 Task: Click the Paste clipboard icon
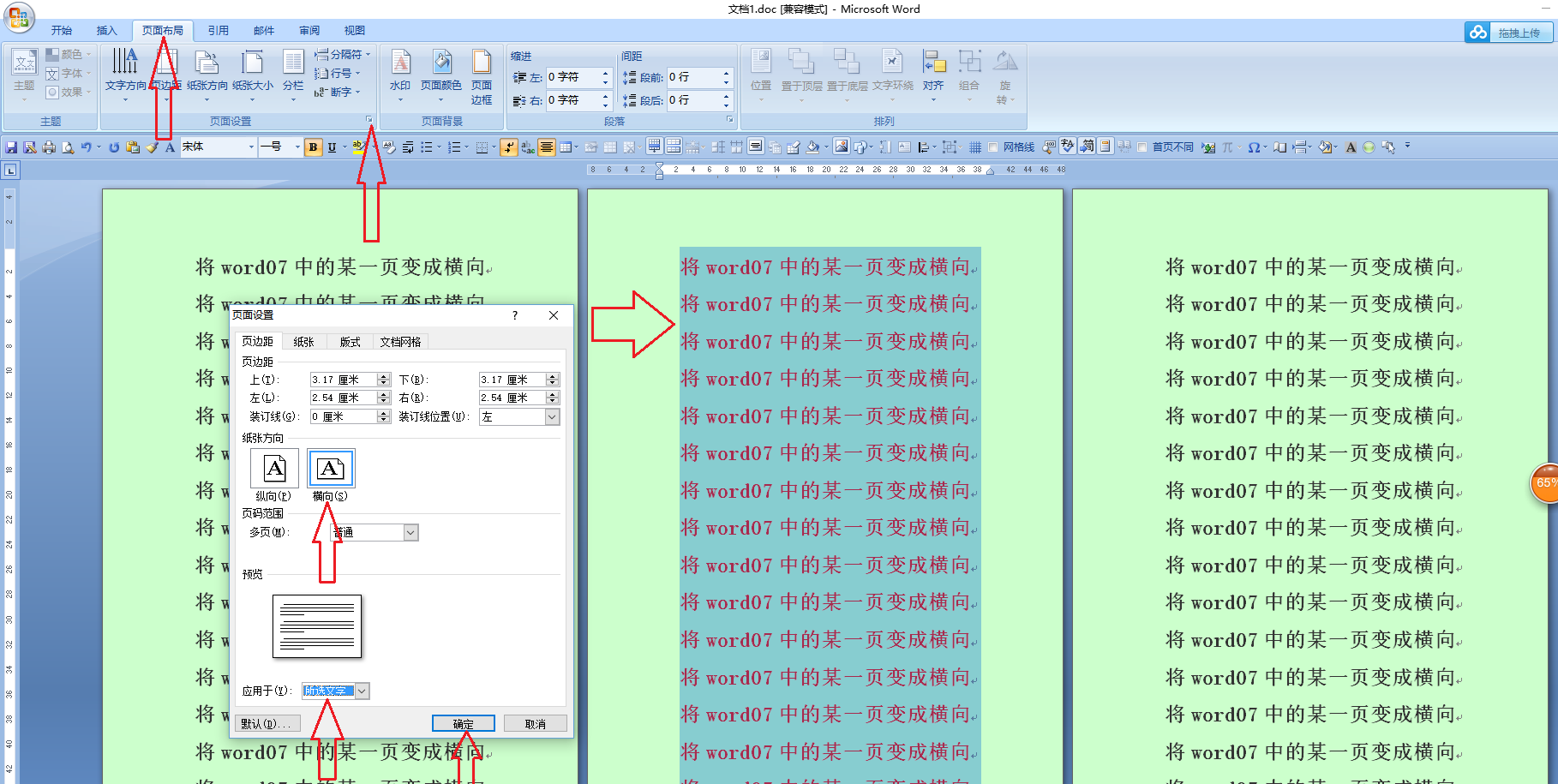(x=133, y=147)
